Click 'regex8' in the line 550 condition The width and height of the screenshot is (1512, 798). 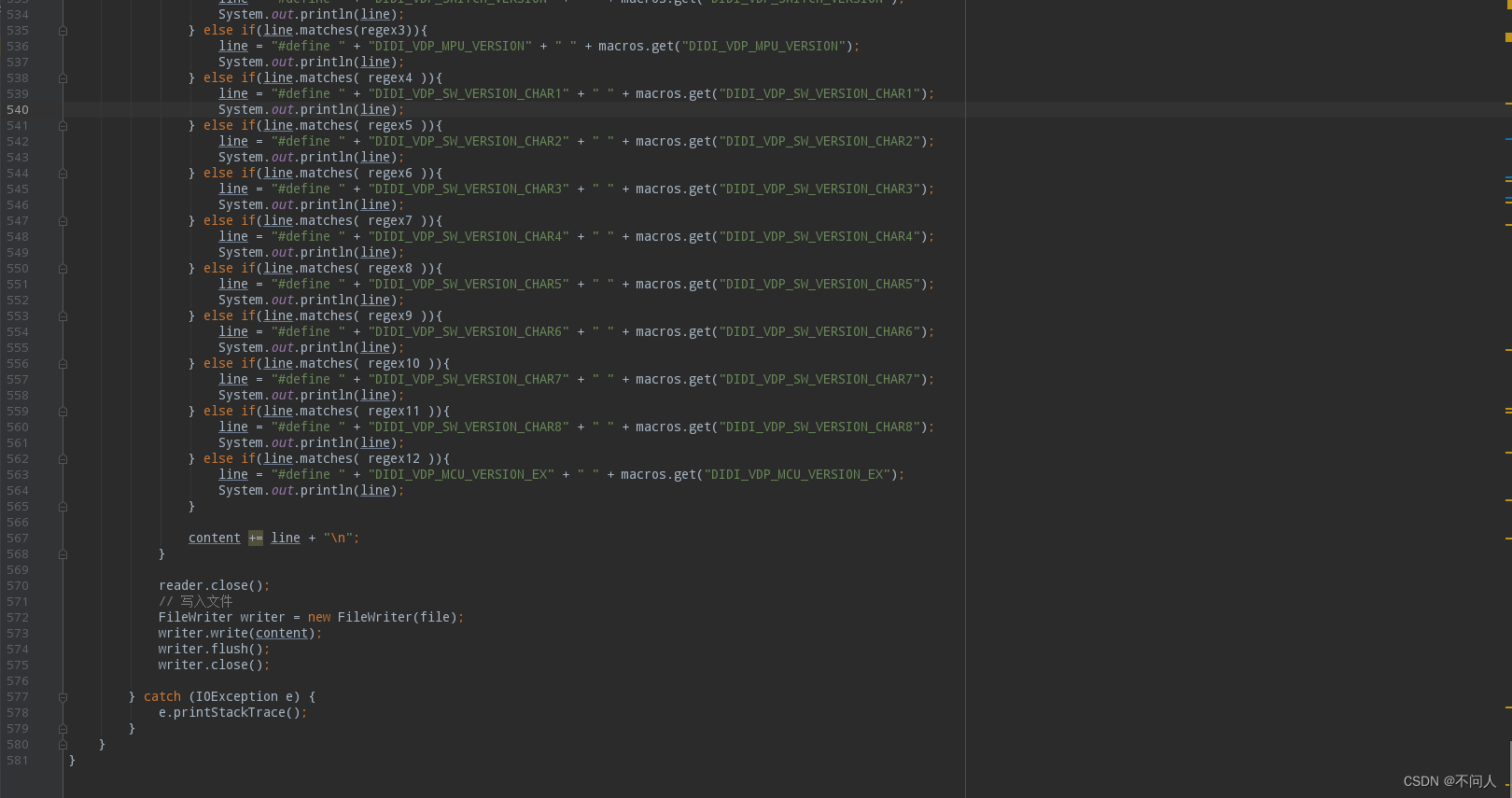[390, 269]
